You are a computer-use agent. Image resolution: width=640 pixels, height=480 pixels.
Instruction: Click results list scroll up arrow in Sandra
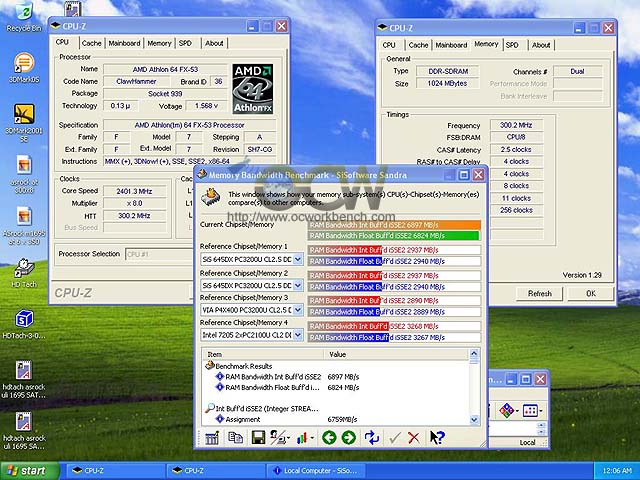tap(474, 354)
